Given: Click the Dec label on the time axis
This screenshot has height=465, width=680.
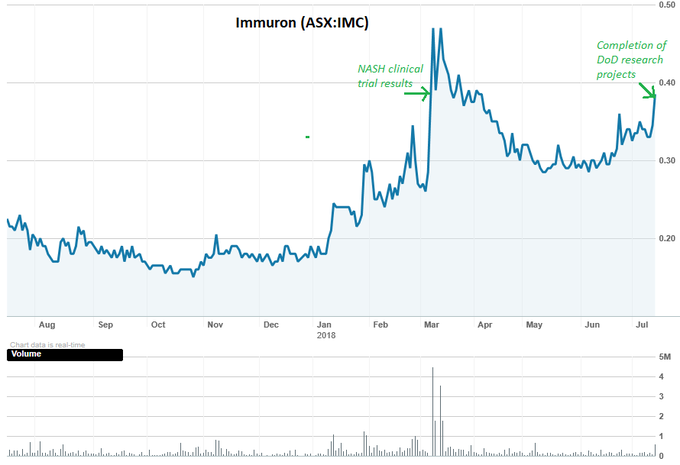Looking at the screenshot, I should point(271,324).
